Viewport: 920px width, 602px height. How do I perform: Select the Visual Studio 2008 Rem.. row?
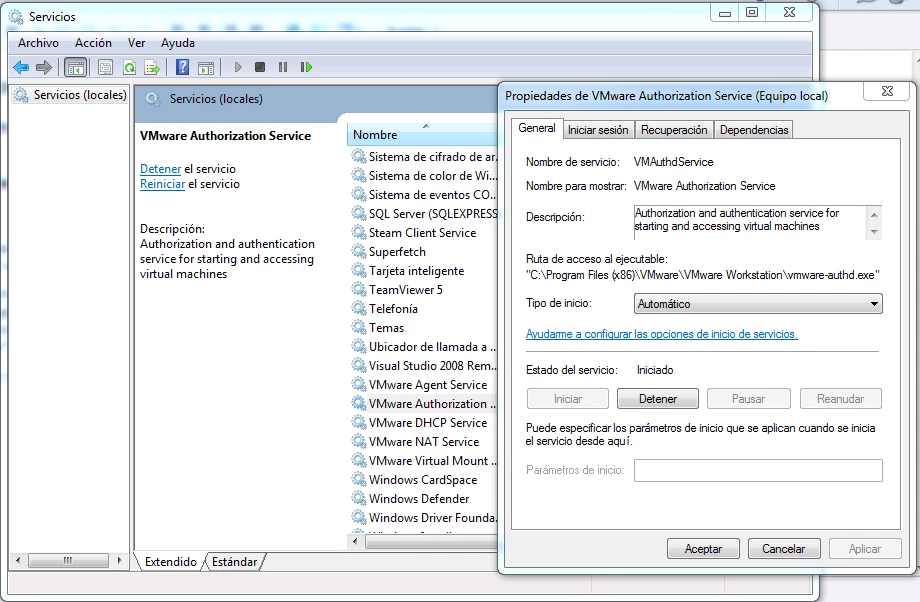click(424, 366)
